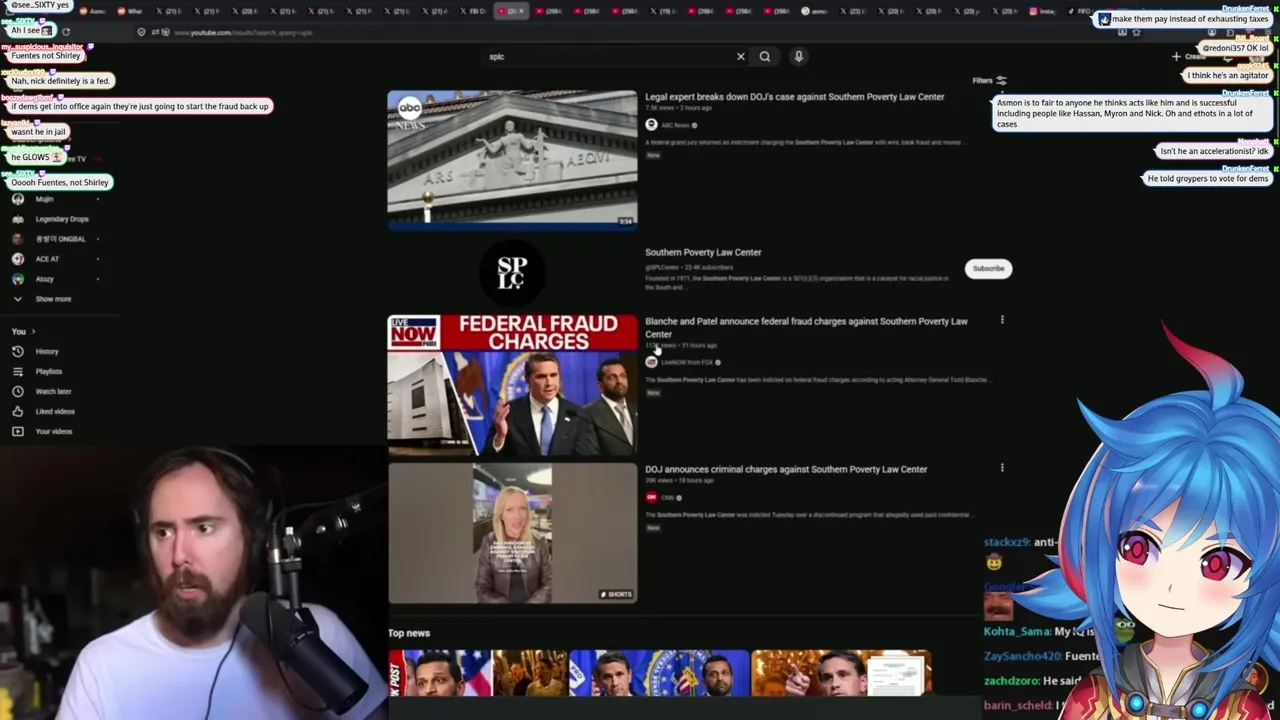Expand the 'You' section chevron

click(x=33, y=331)
